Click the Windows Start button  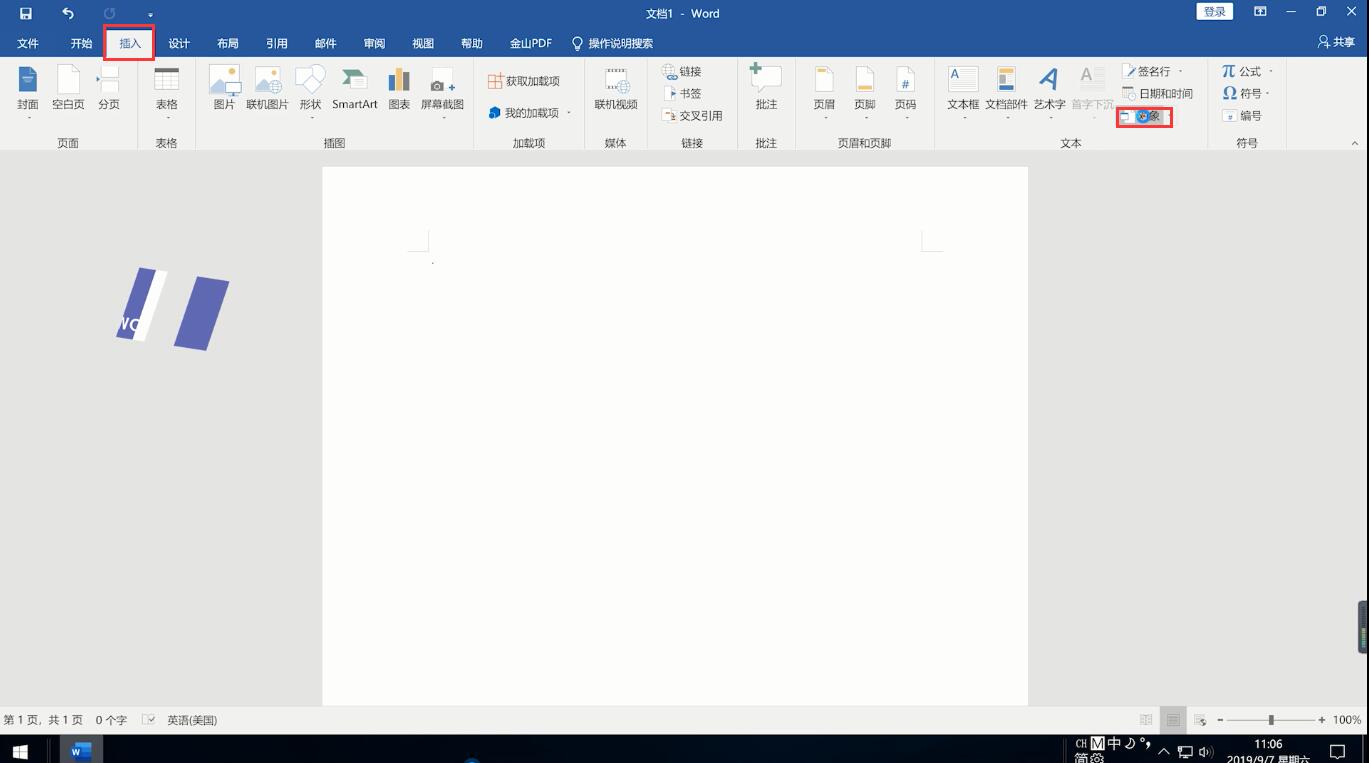coord(20,750)
